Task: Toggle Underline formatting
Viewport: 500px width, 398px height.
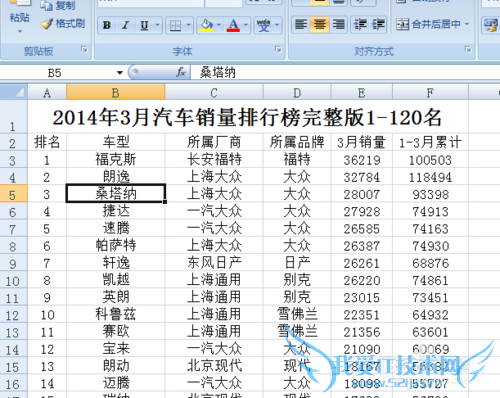Action: point(144,25)
